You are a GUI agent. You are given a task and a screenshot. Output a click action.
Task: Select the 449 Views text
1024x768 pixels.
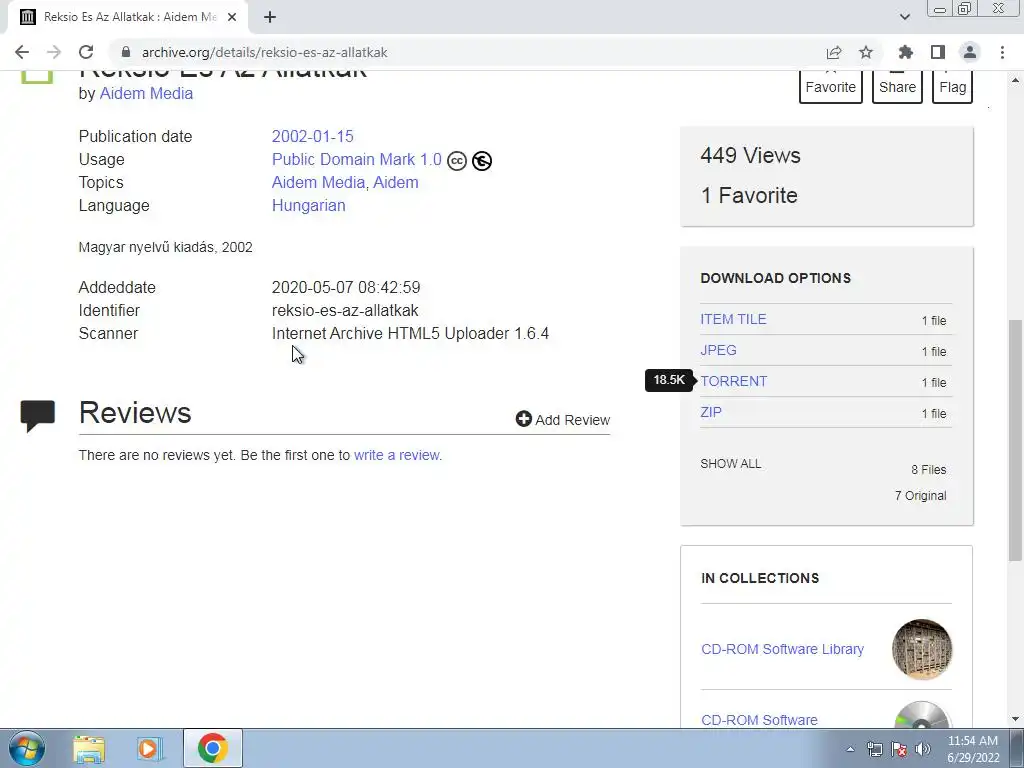(x=750, y=155)
